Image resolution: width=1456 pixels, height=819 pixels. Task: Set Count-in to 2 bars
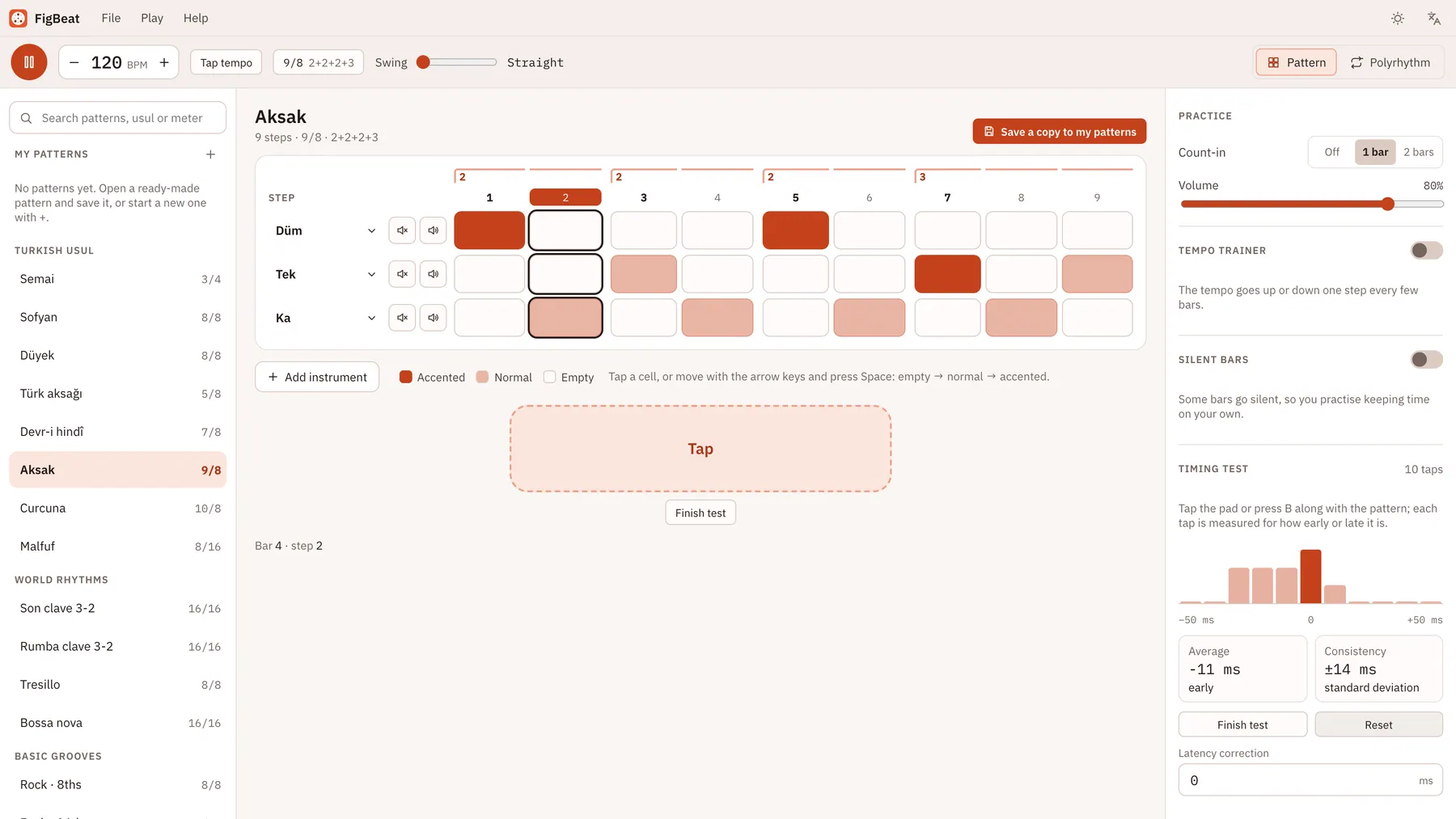pyautogui.click(x=1419, y=152)
